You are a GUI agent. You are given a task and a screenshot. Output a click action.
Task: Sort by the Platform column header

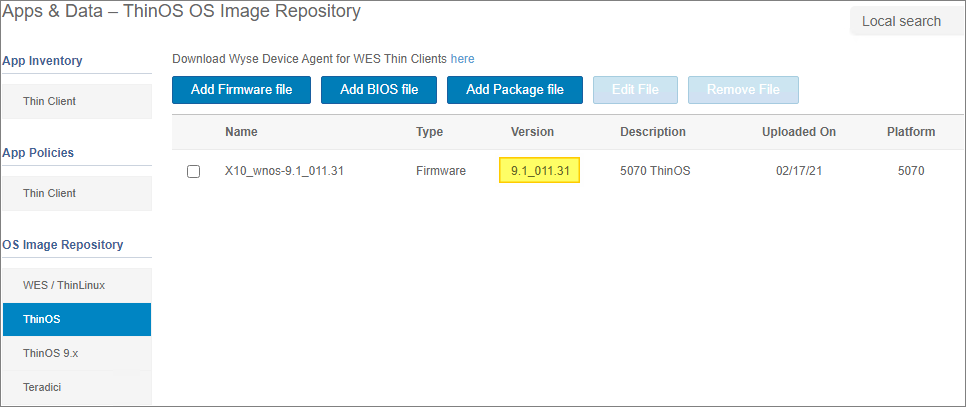[x=910, y=132]
